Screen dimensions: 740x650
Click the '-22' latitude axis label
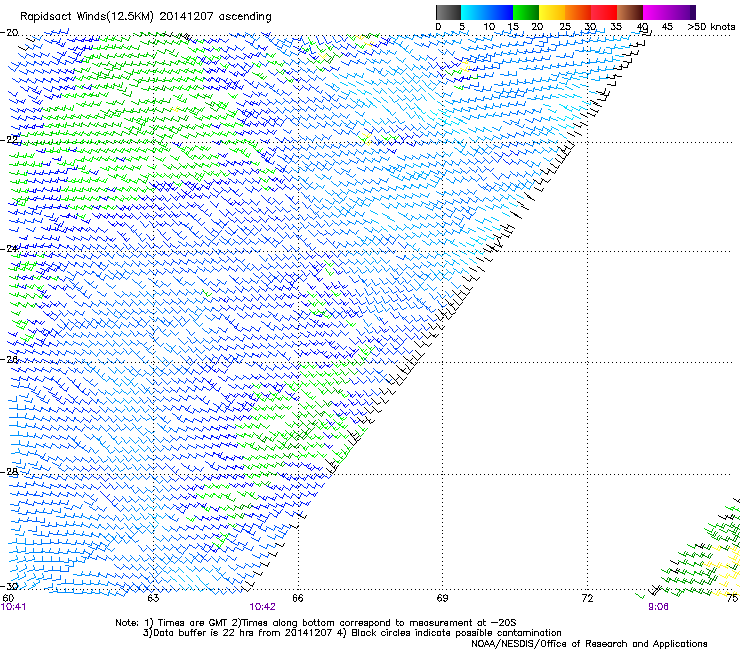(x=9, y=140)
